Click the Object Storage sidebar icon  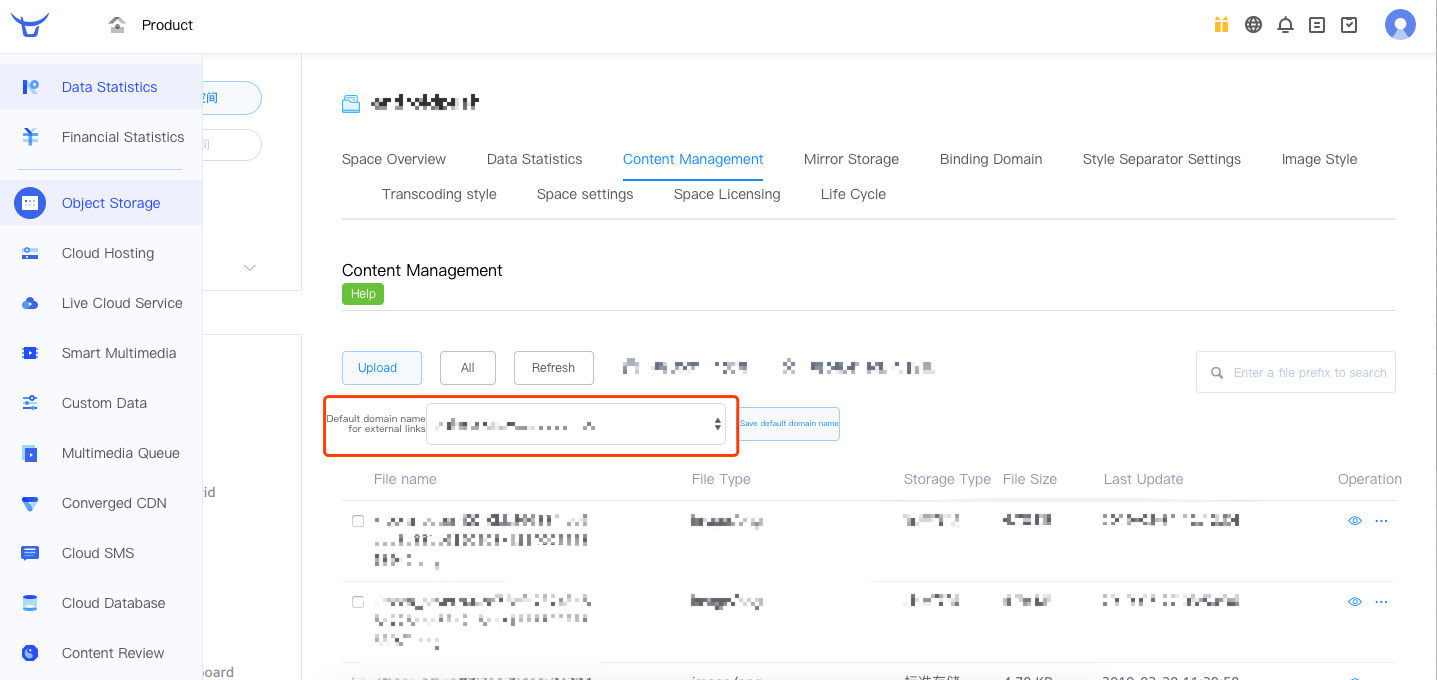tap(30, 203)
